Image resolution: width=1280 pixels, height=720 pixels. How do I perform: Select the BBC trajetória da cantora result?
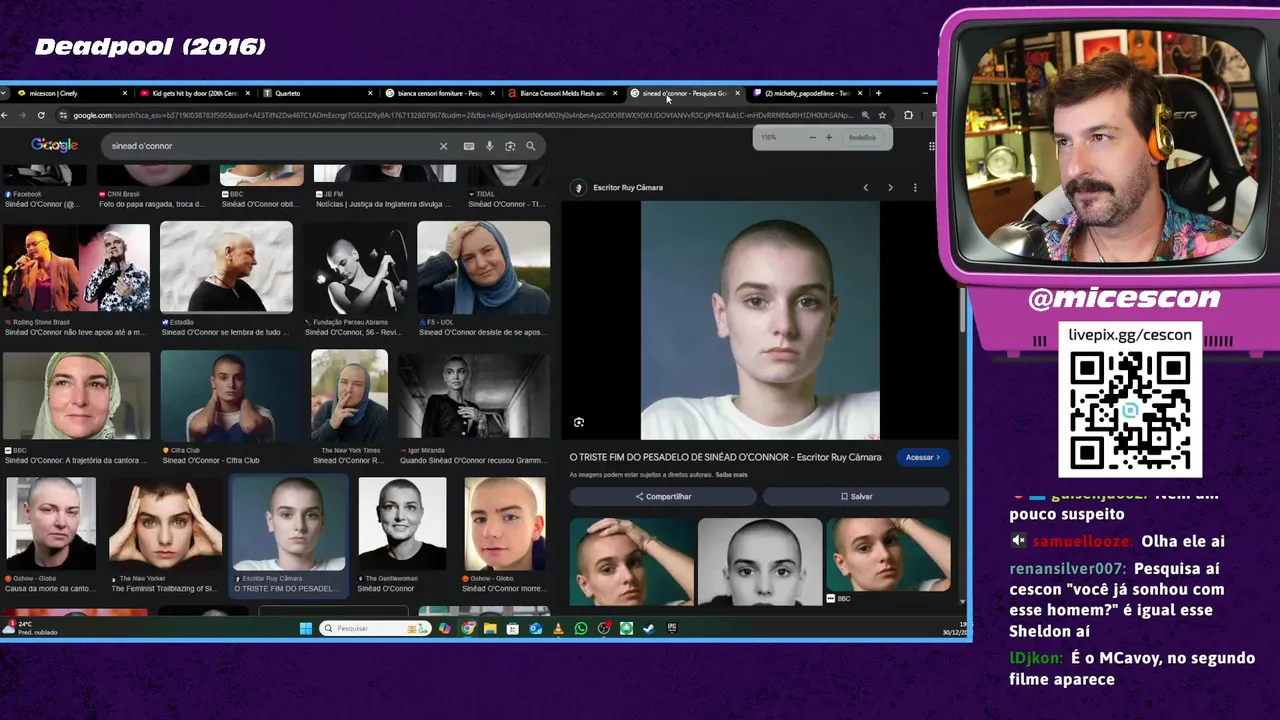tap(76, 396)
